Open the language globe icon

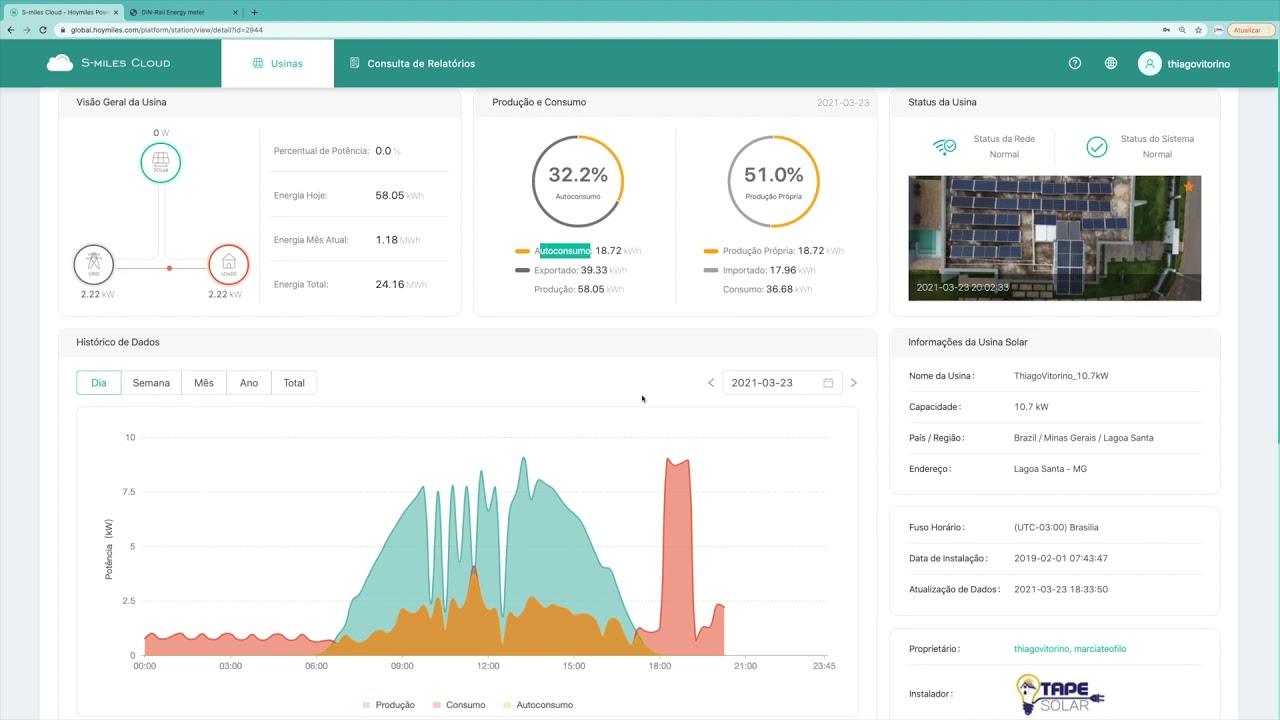[1111, 63]
